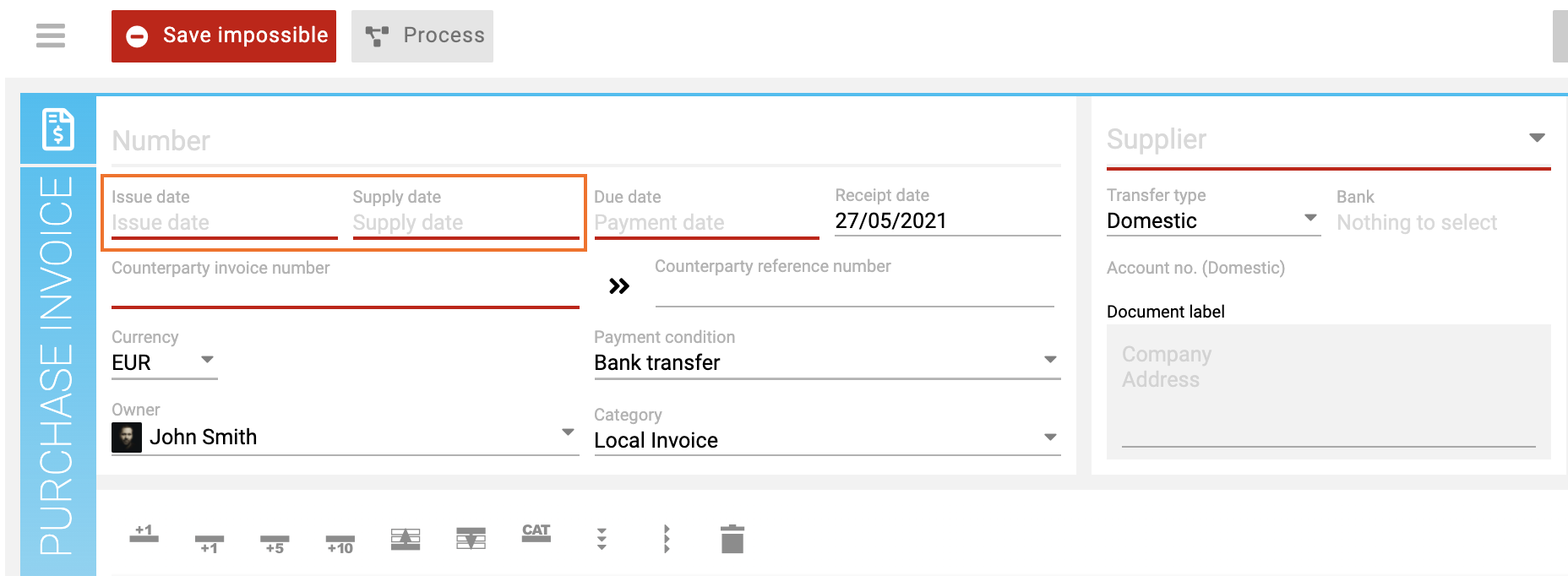Click the purchase invoice document icon
The width and height of the screenshot is (1568, 576).
(x=58, y=129)
